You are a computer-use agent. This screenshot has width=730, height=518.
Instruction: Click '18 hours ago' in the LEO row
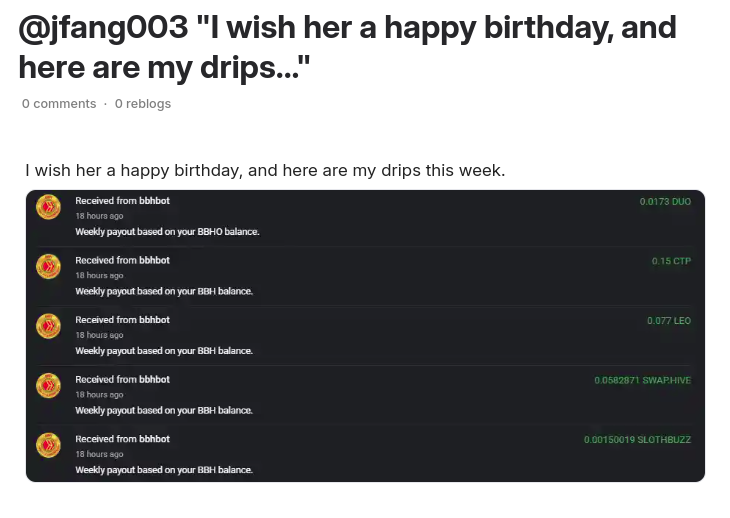99,335
